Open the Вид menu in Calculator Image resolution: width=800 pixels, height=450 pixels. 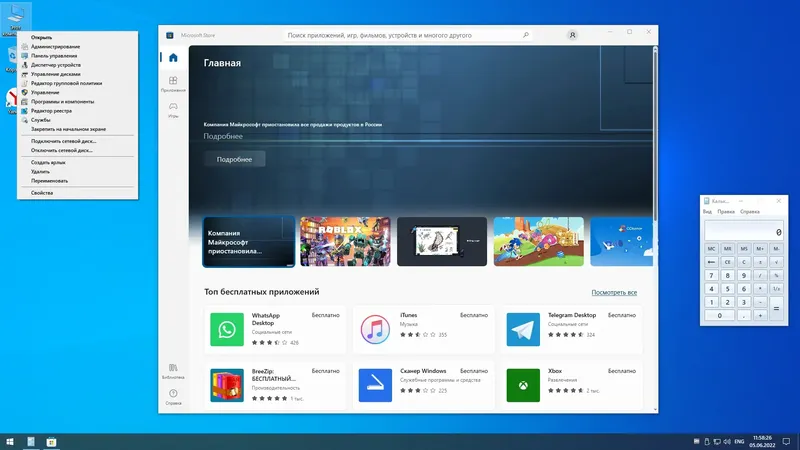point(707,212)
